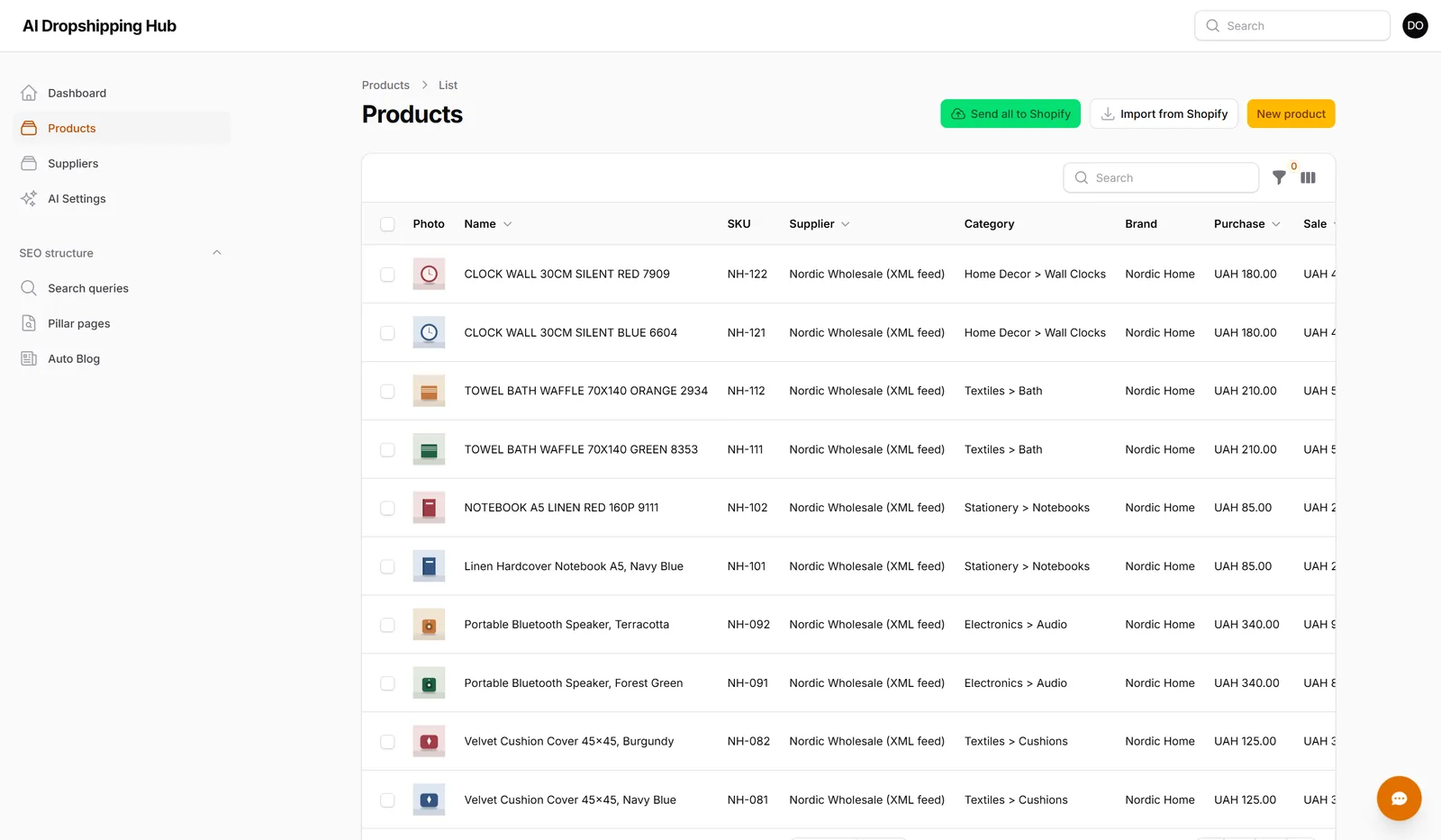The height and width of the screenshot is (840, 1441).
Task: Click the Pillar pages document icon
Action: coord(29,323)
